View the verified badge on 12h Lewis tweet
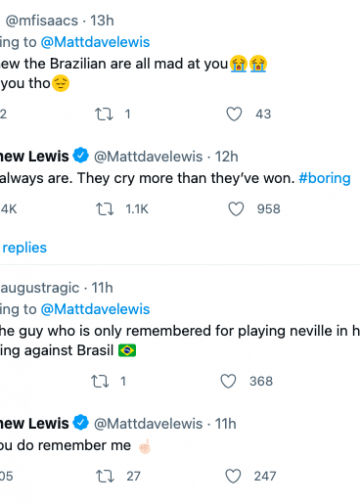 point(81,155)
